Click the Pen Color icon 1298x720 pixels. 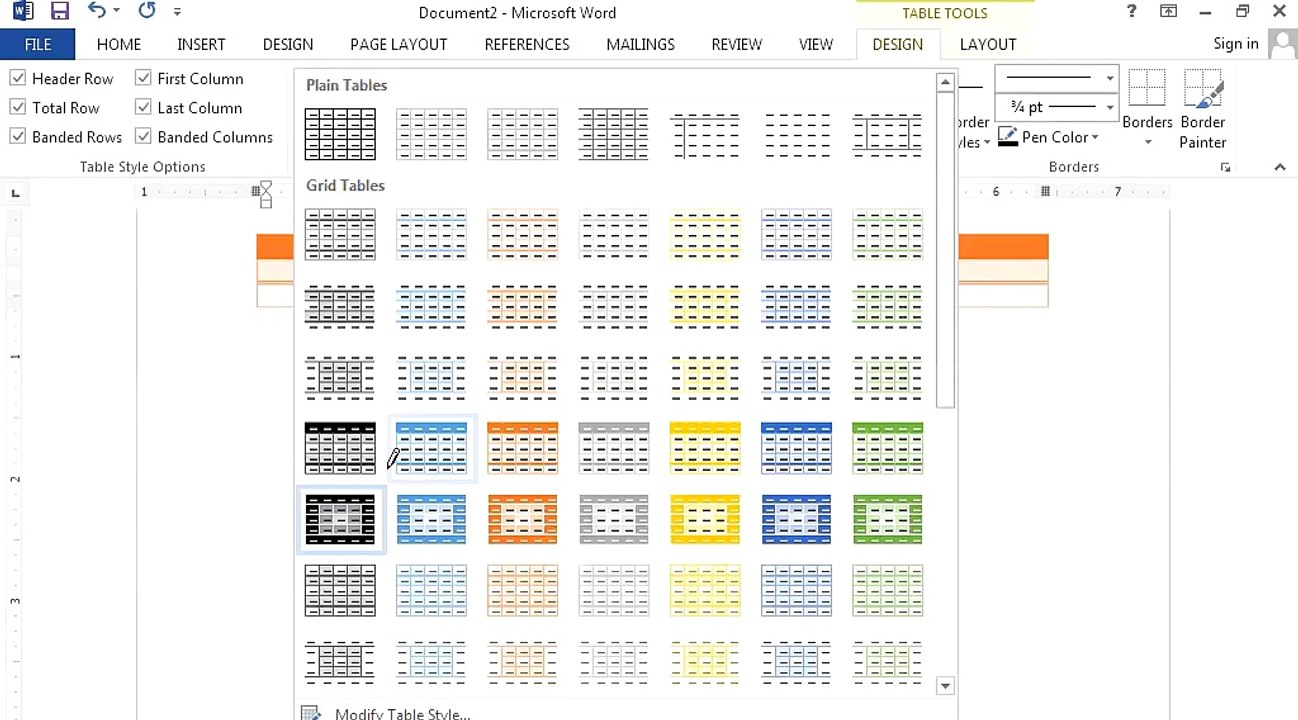coord(1008,137)
